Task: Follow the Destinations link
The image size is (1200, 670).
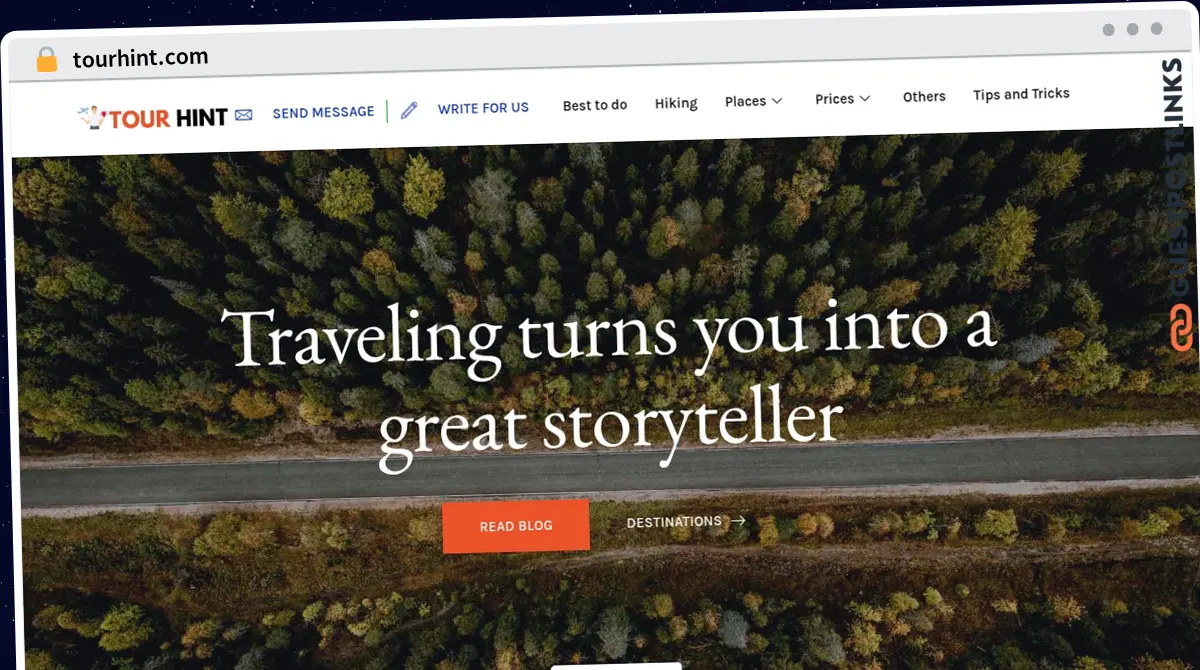Action: [x=674, y=522]
